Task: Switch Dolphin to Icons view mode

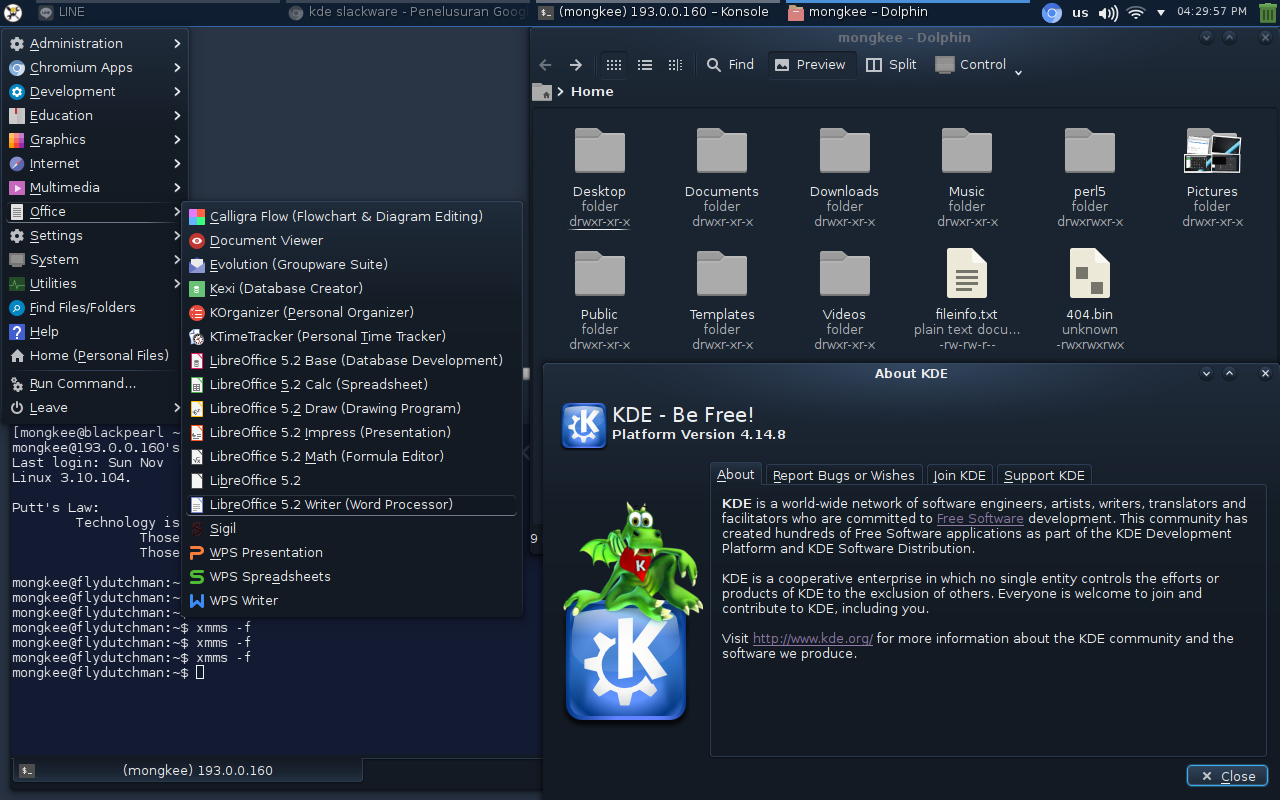Action: (614, 65)
